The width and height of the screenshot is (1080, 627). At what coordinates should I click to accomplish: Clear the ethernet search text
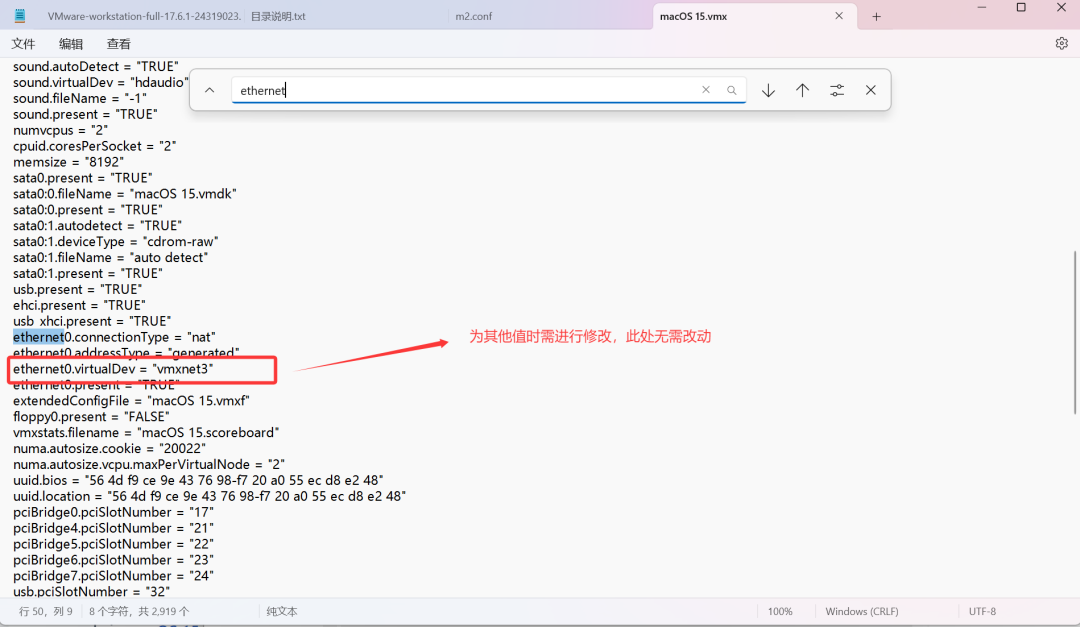[706, 90]
